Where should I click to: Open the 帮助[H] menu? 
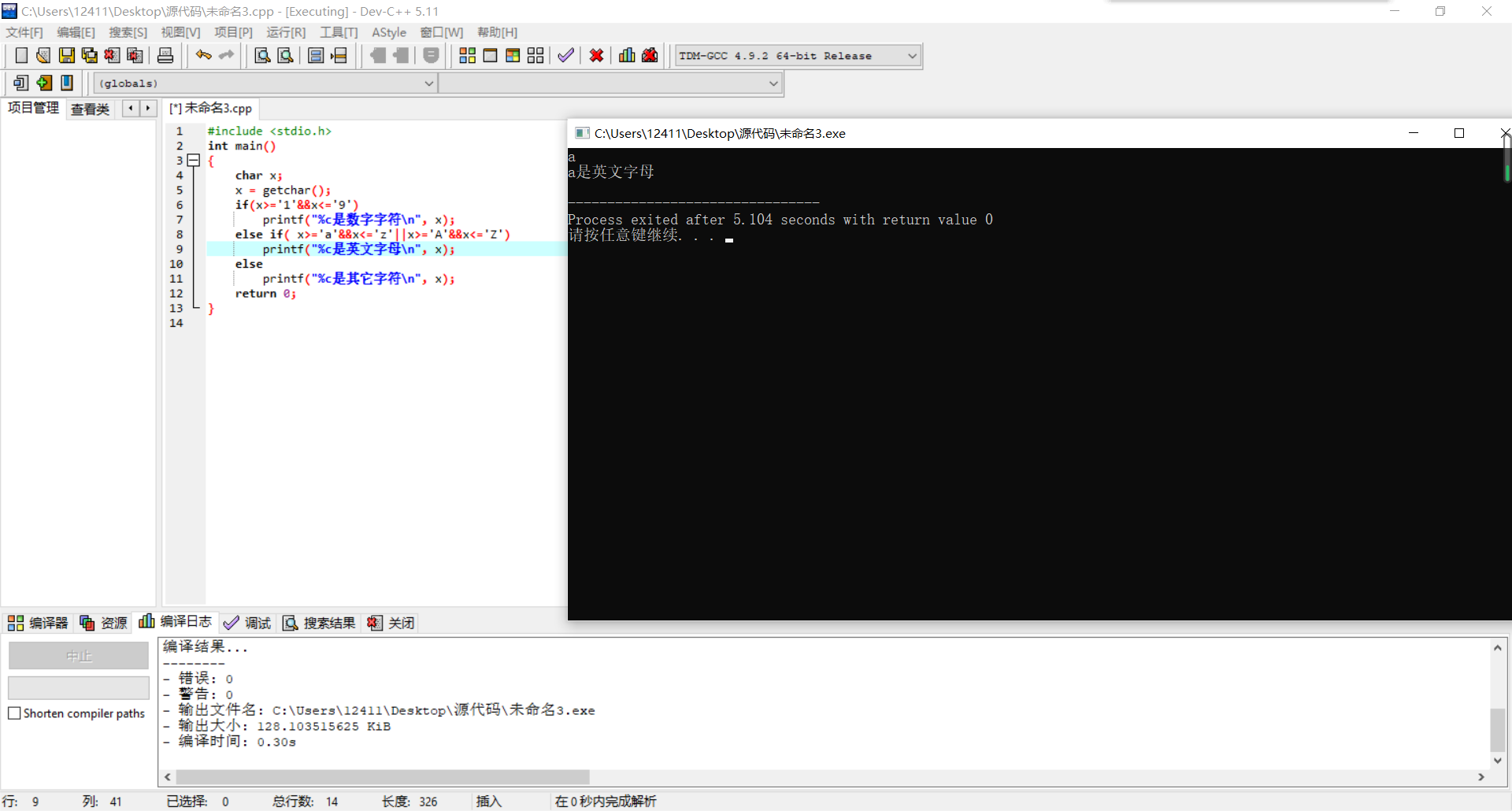(x=497, y=32)
